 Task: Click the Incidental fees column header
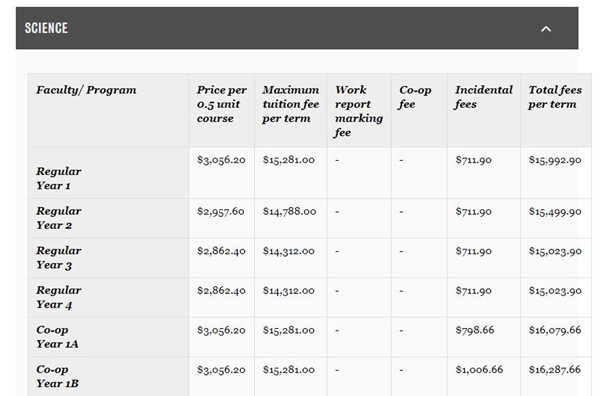484,97
